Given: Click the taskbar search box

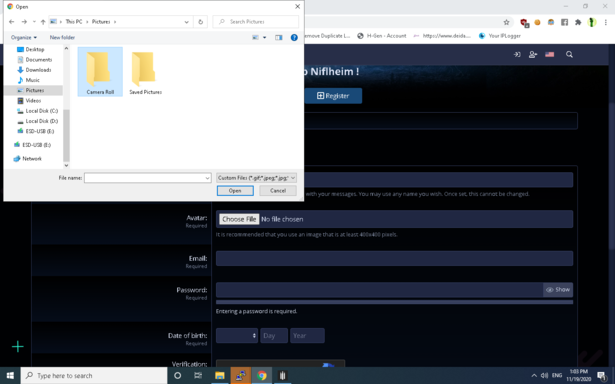Looking at the screenshot, I should click(94, 376).
